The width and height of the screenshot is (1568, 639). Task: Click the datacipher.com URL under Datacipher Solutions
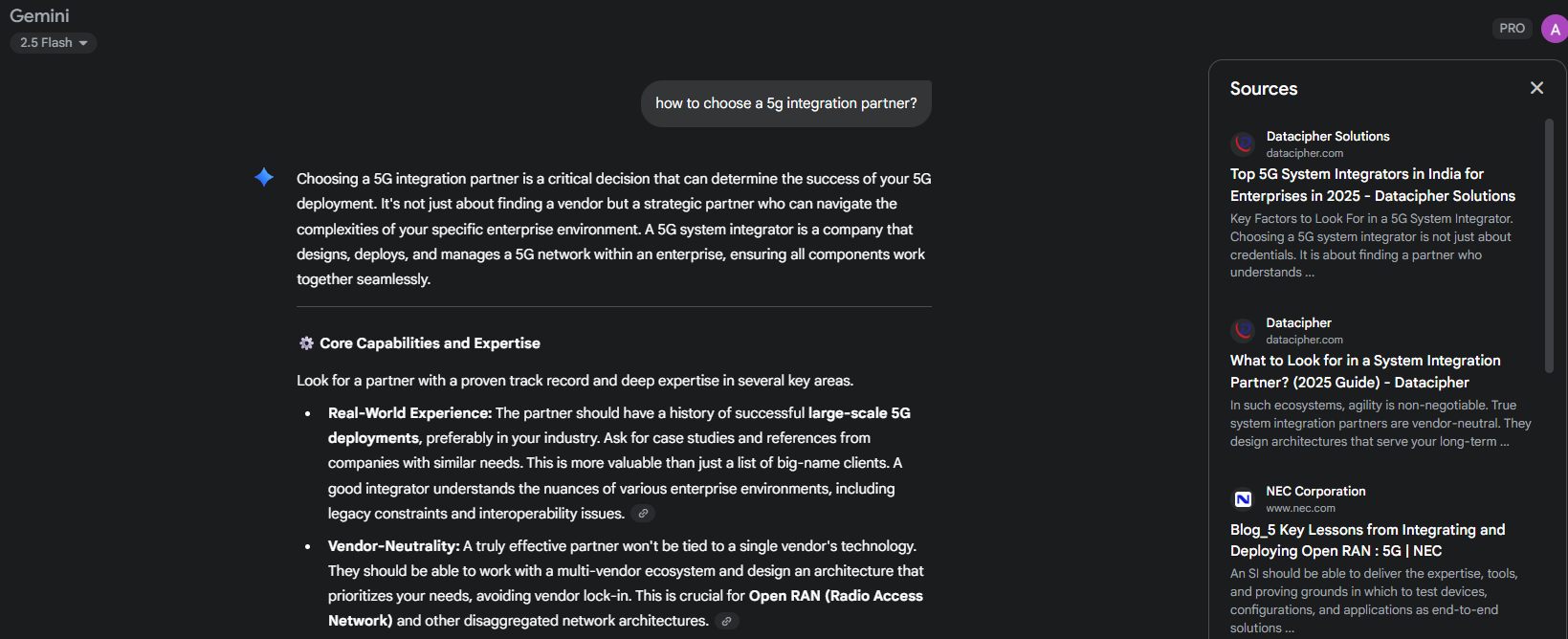tap(1304, 153)
